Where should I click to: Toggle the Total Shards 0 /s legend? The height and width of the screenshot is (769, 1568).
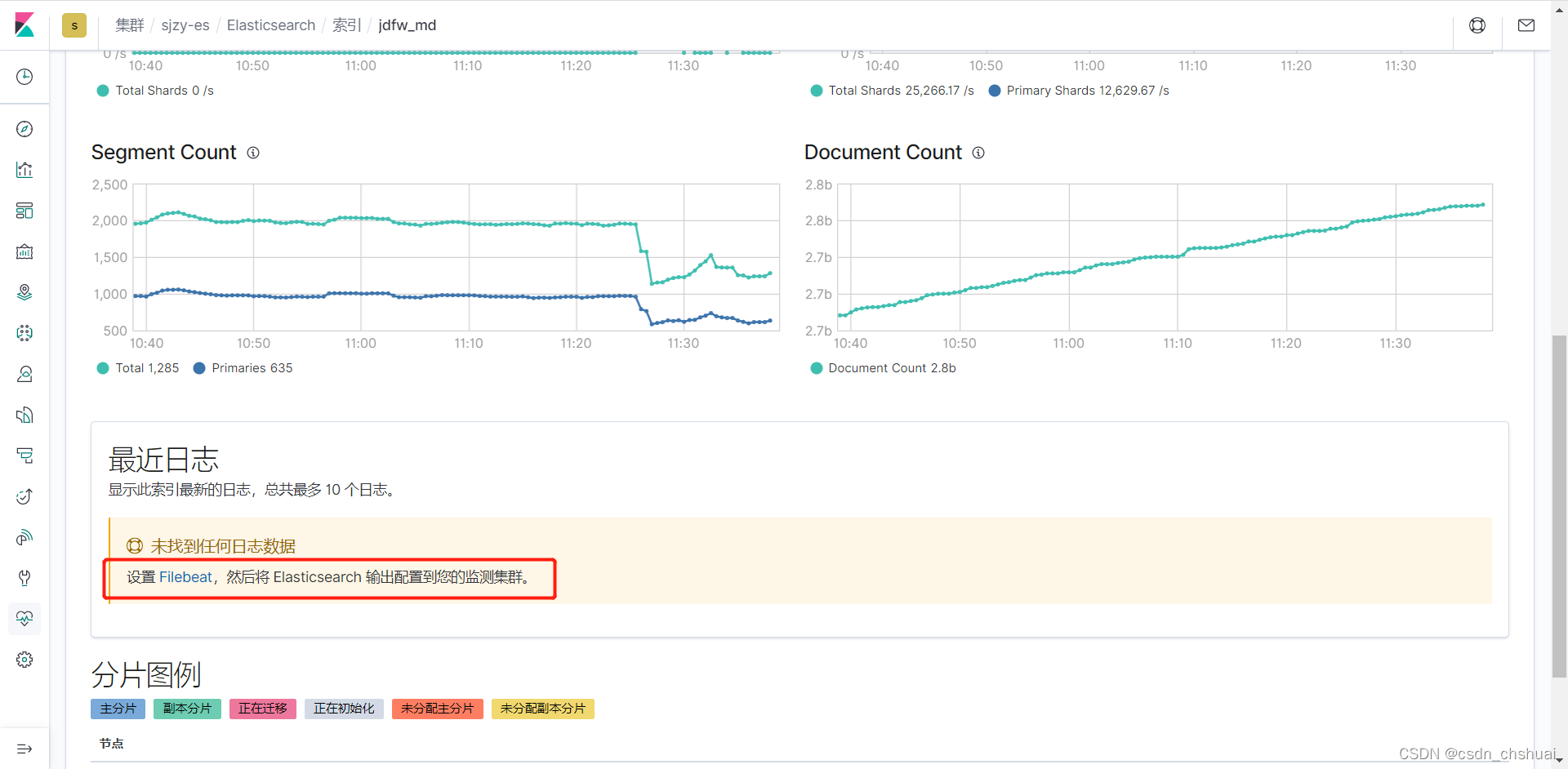(x=155, y=91)
